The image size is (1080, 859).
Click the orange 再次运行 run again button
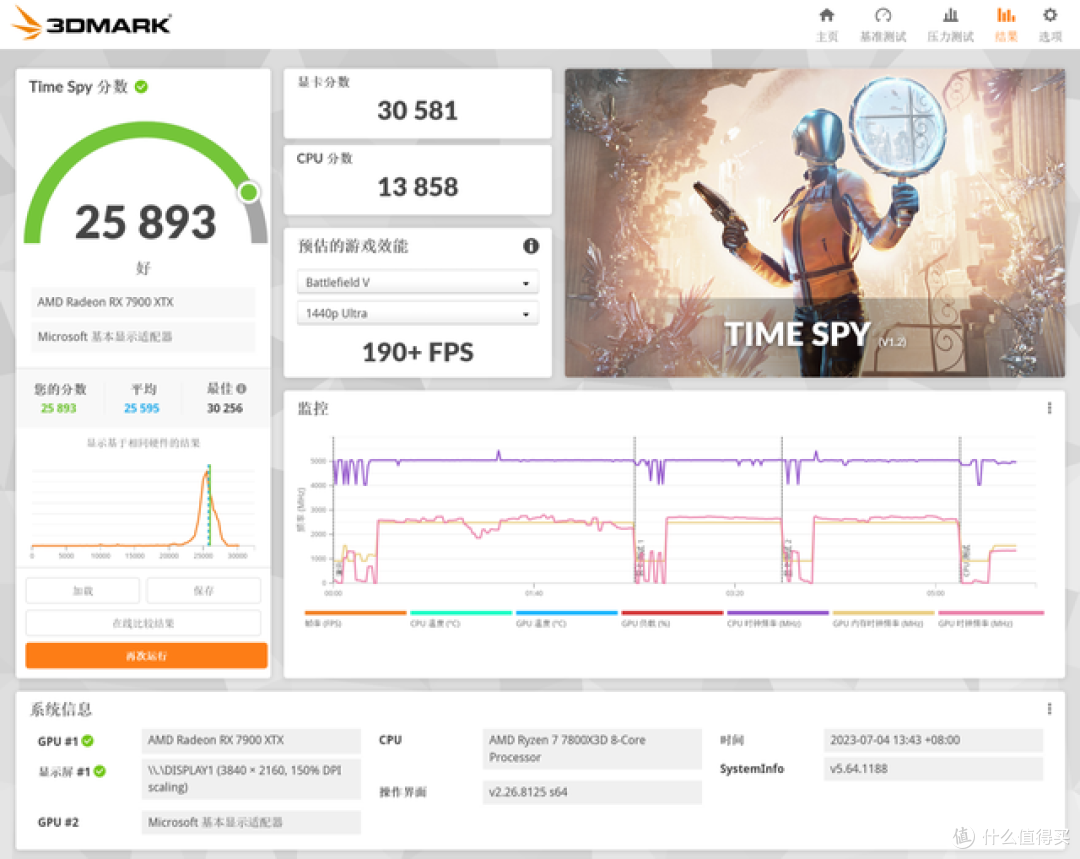(146, 656)
